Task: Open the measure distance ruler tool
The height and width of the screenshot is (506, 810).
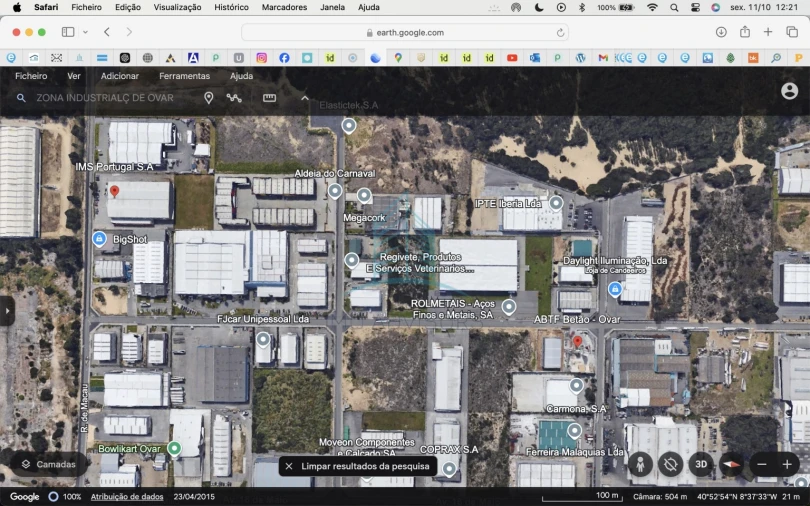Action: 269,98
